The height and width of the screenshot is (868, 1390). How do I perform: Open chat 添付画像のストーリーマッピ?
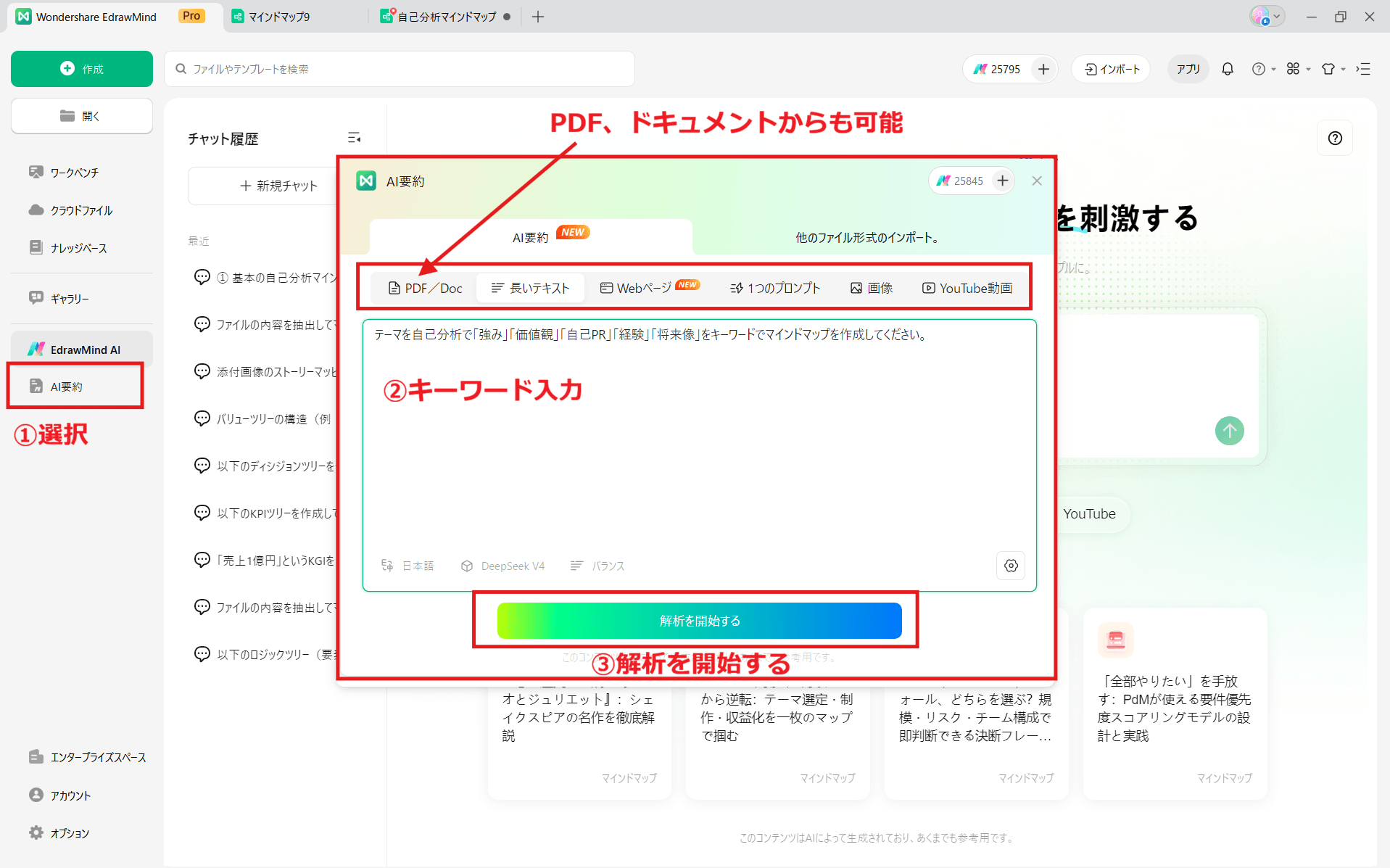(x=265, y=371)
